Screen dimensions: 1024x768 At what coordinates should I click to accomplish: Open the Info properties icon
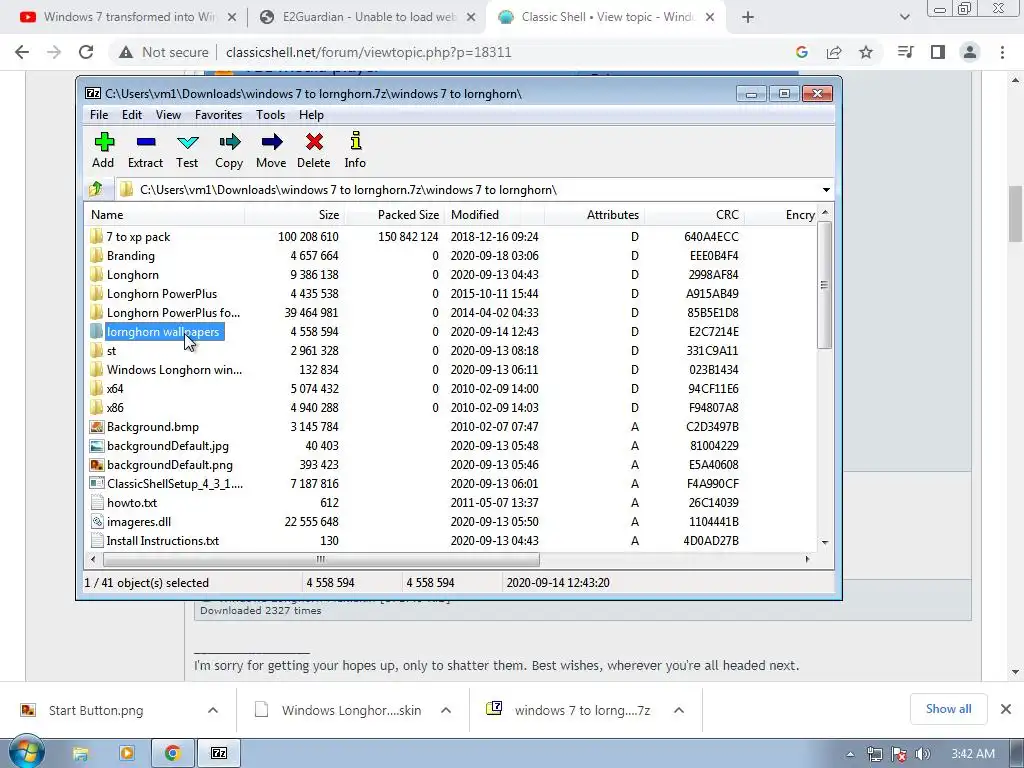coord(355,140)
